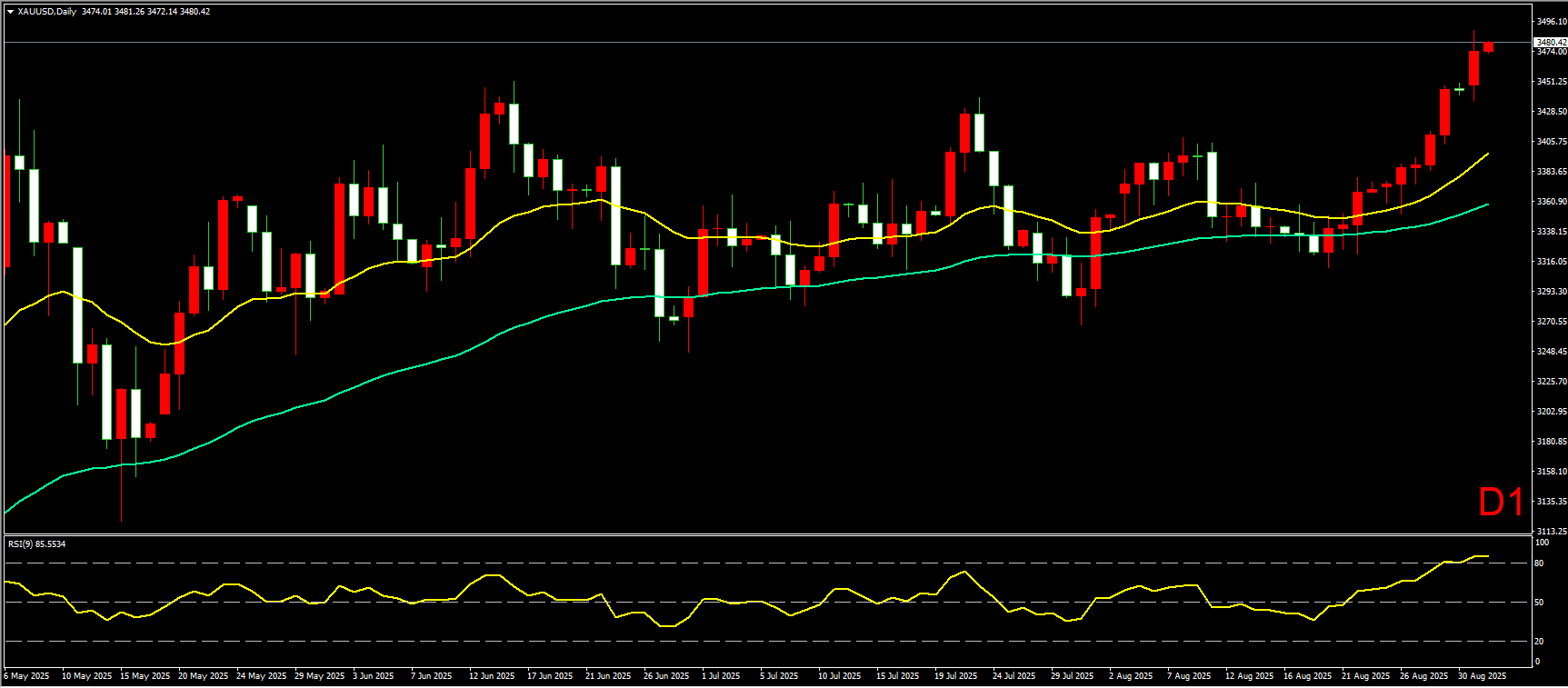Click the XAUUSD,Daily chart title
This screenshot has width=1568, height=688.
tap(46, 12)
